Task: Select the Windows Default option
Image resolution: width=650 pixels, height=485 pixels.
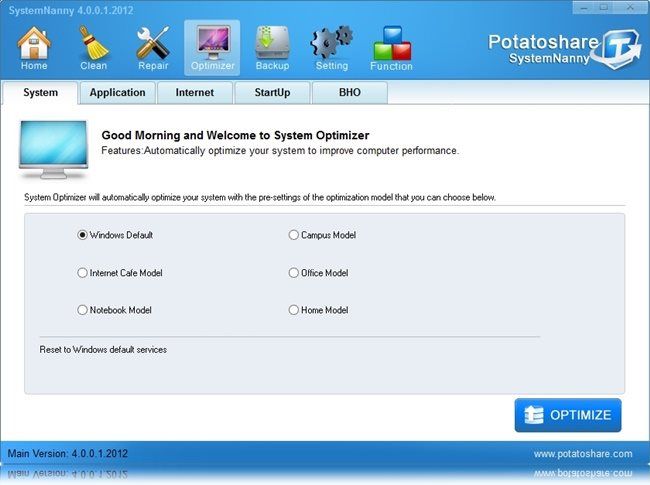Action: pyautogui.click(x=115, y=235)
